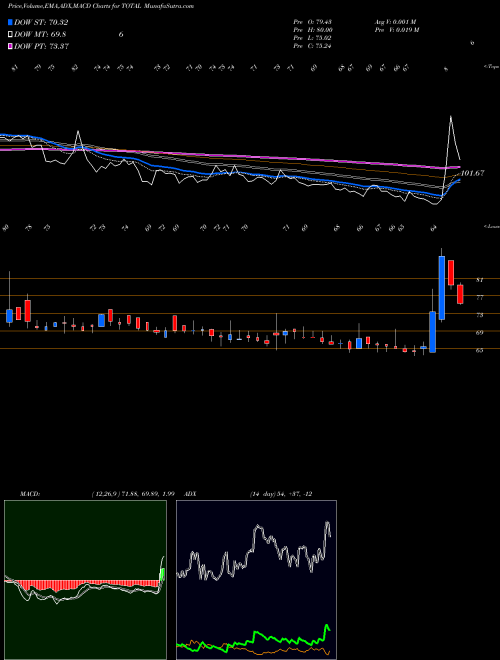Click the 81 price axis label
This screenshot has width=500, height=660.
(x=479, y=279)
